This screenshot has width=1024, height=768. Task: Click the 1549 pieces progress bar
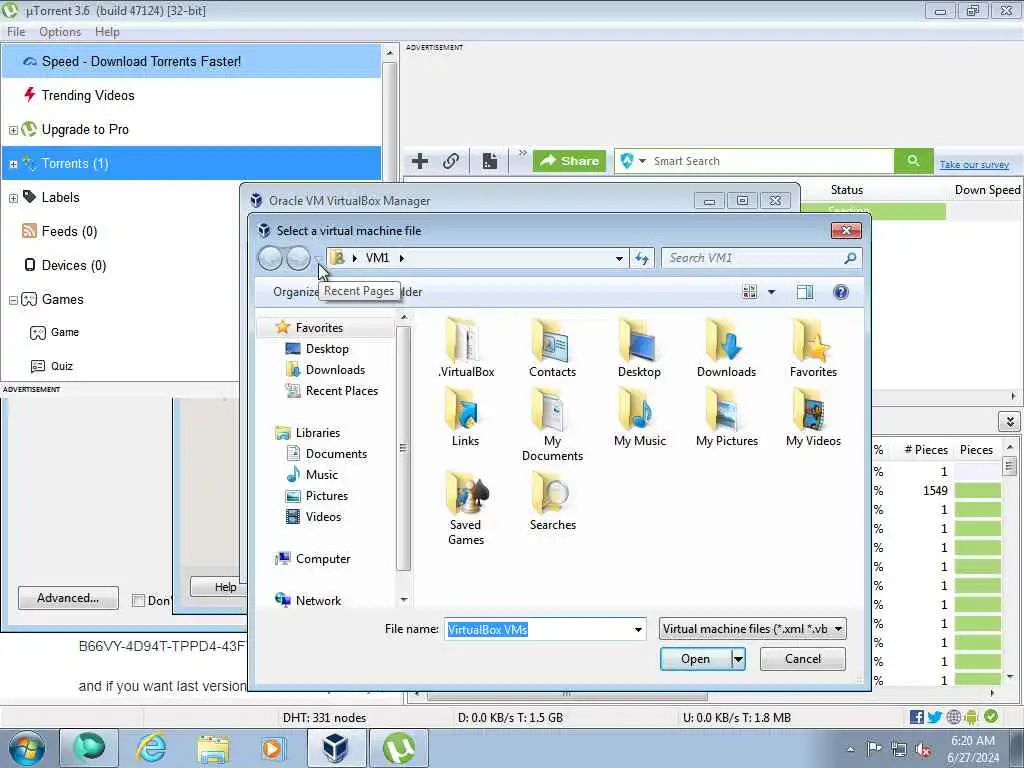977,490
